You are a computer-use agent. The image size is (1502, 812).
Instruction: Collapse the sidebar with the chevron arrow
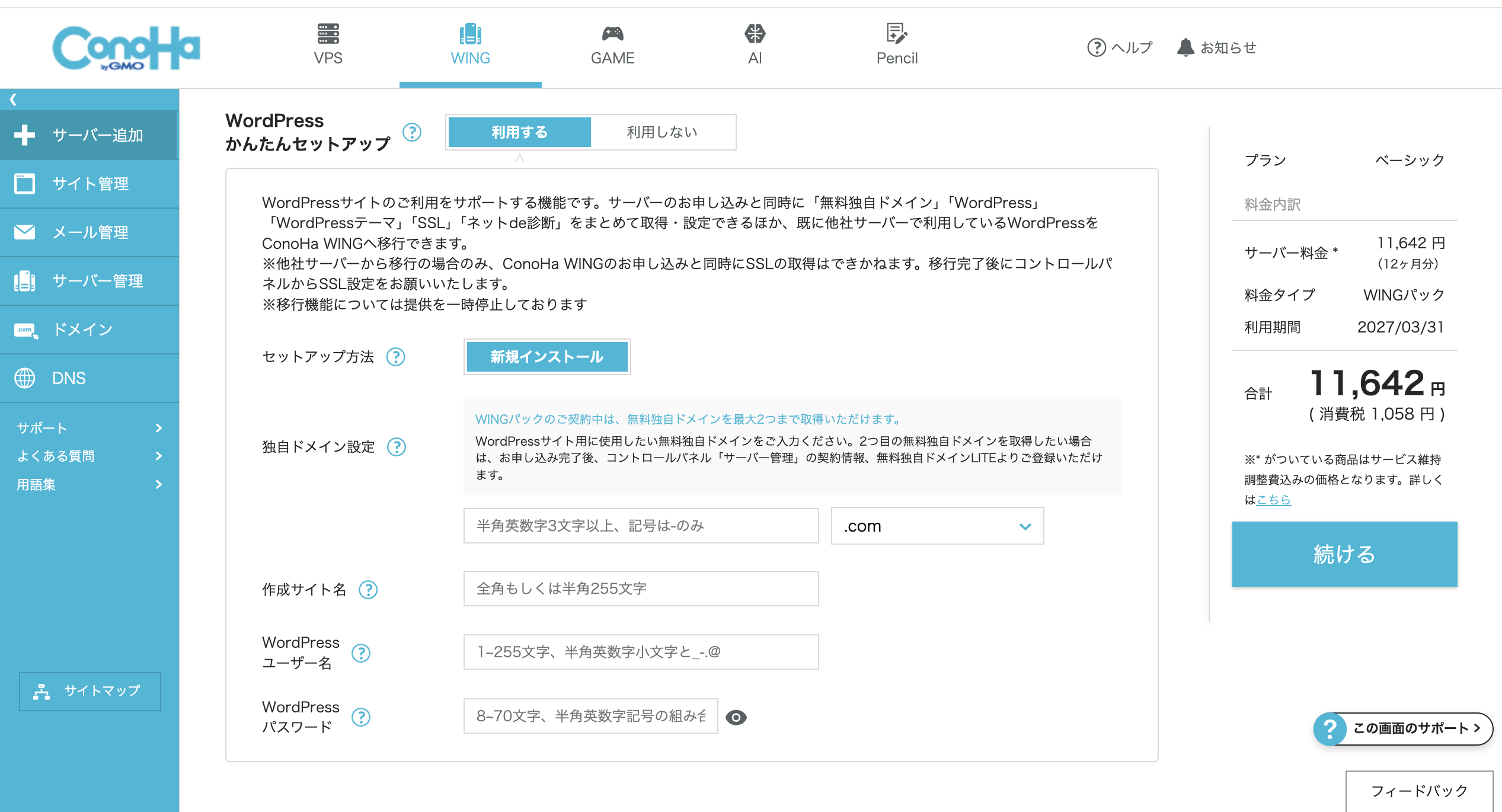(x=13, y=100)
